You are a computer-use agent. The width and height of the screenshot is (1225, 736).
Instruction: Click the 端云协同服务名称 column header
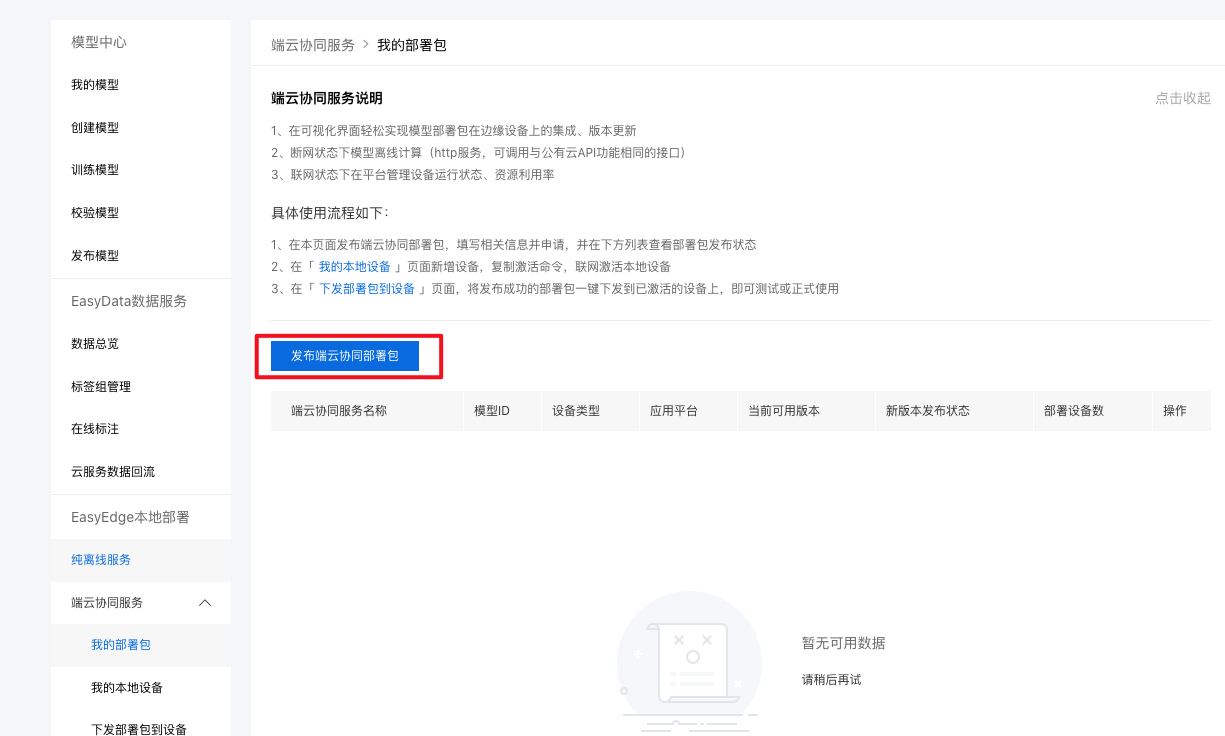[x=339, y=411]
